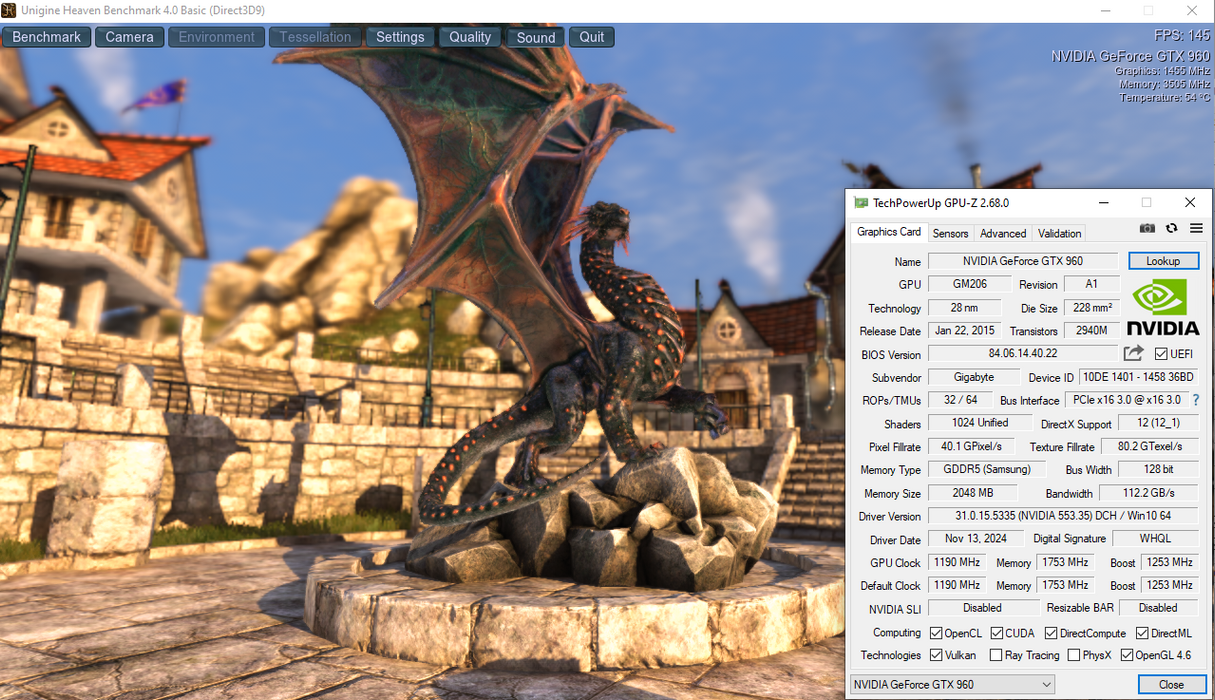Image resolution: width=1215 pixels, height=700 pixels.
Task: Click the NVIDIA SLI Disabled field
Action: point(983,608)
